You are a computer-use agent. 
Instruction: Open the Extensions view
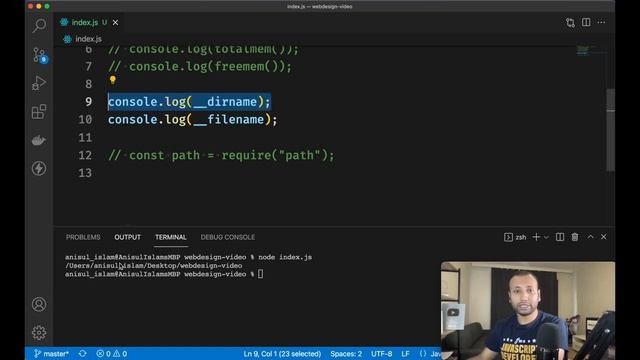point(39,111)
